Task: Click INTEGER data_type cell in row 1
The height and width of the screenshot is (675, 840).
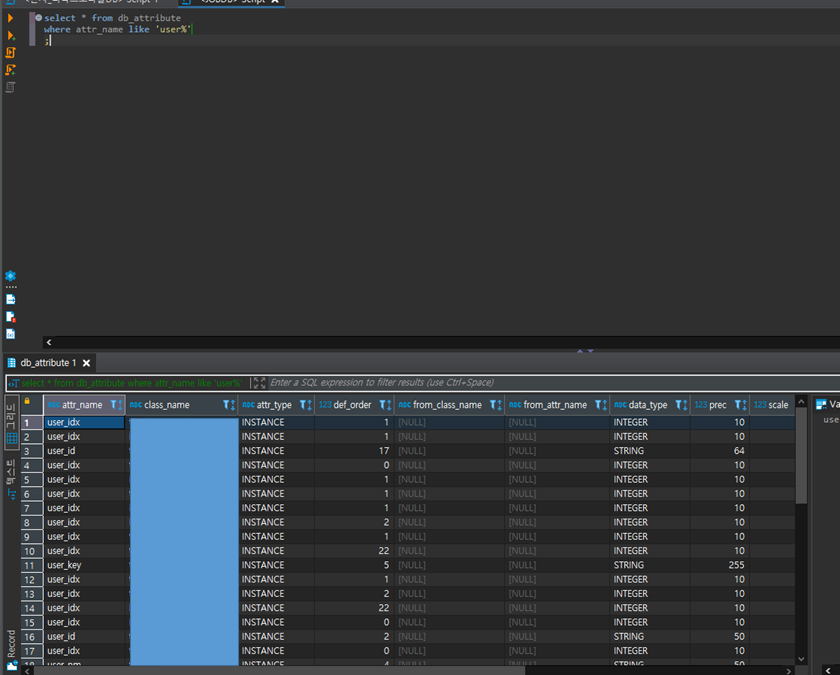Action: [x=650, y=422]
